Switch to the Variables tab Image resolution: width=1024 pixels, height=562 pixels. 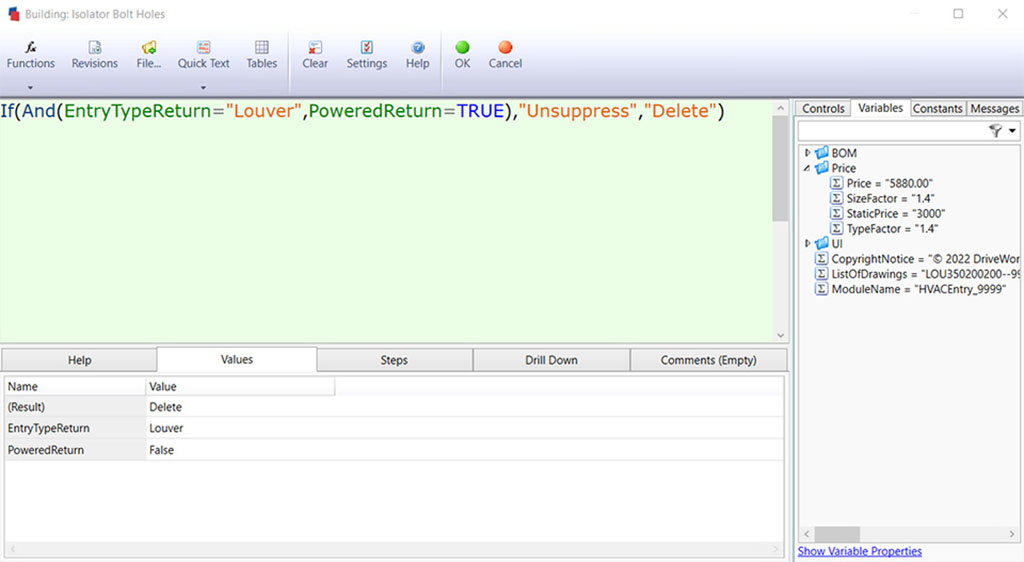coord(880,108)
